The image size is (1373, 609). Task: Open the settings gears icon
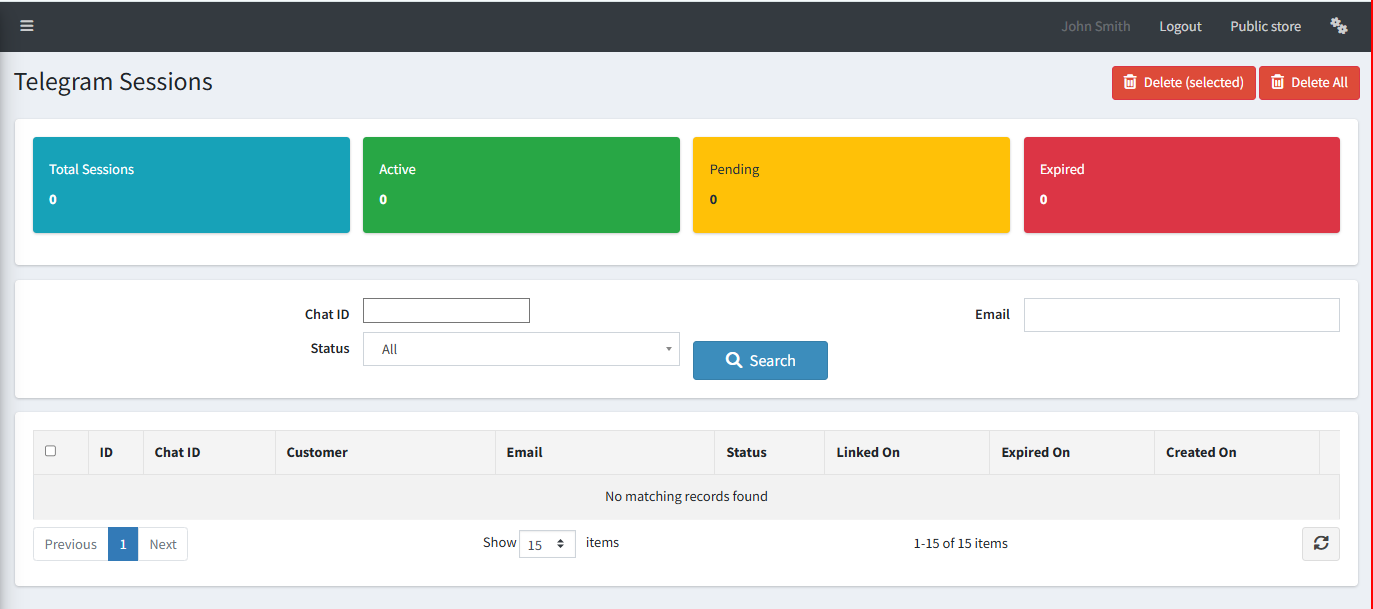coord(1339,26)
